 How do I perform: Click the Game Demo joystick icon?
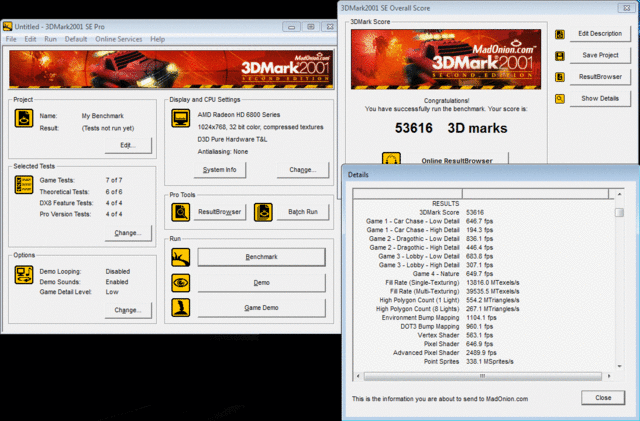180,307
